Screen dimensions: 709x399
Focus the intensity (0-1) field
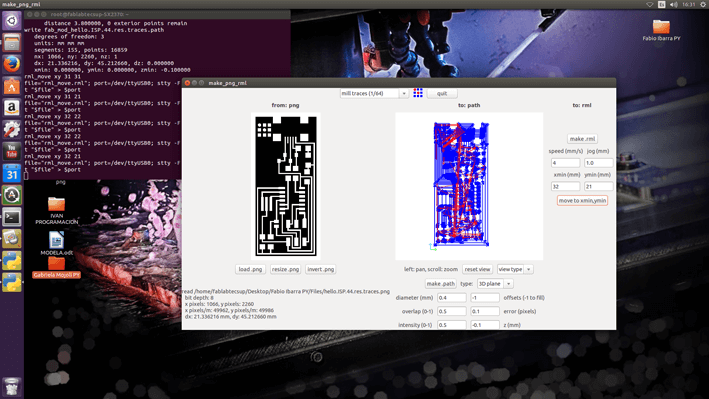(x=452, y=325)
